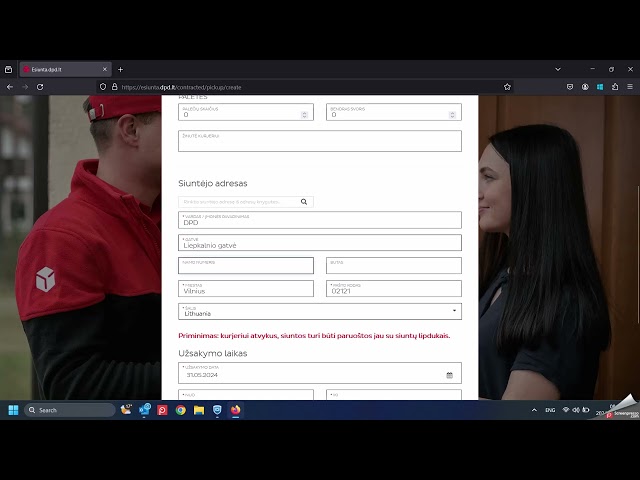Click the Užsakymo data field 31.05.2024
This screenshot has height=480, width=640.
pyautogui.click(x=320, y=373)
